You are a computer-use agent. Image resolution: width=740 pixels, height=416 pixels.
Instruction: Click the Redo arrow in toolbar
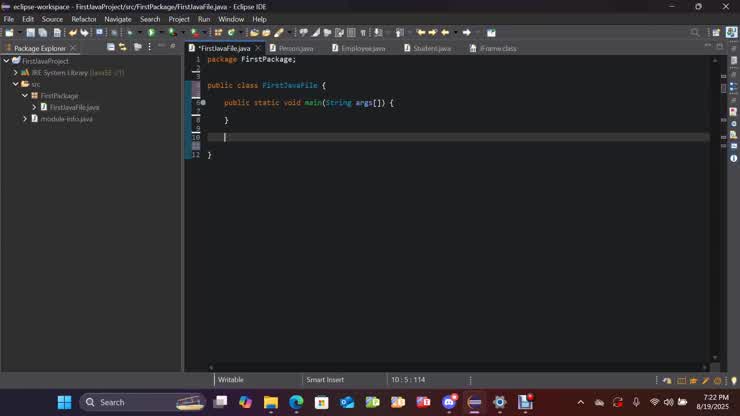pyautogui.click(x=84, y=33)
